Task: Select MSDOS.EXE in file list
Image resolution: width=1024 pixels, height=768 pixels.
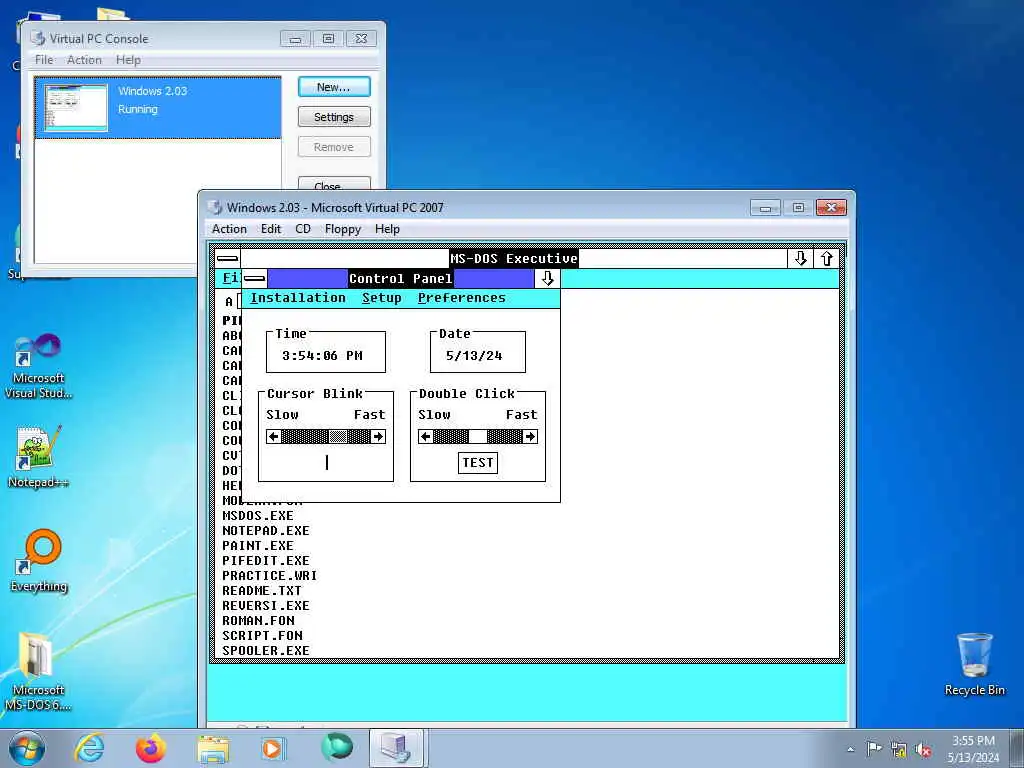Action: (258, 516)
